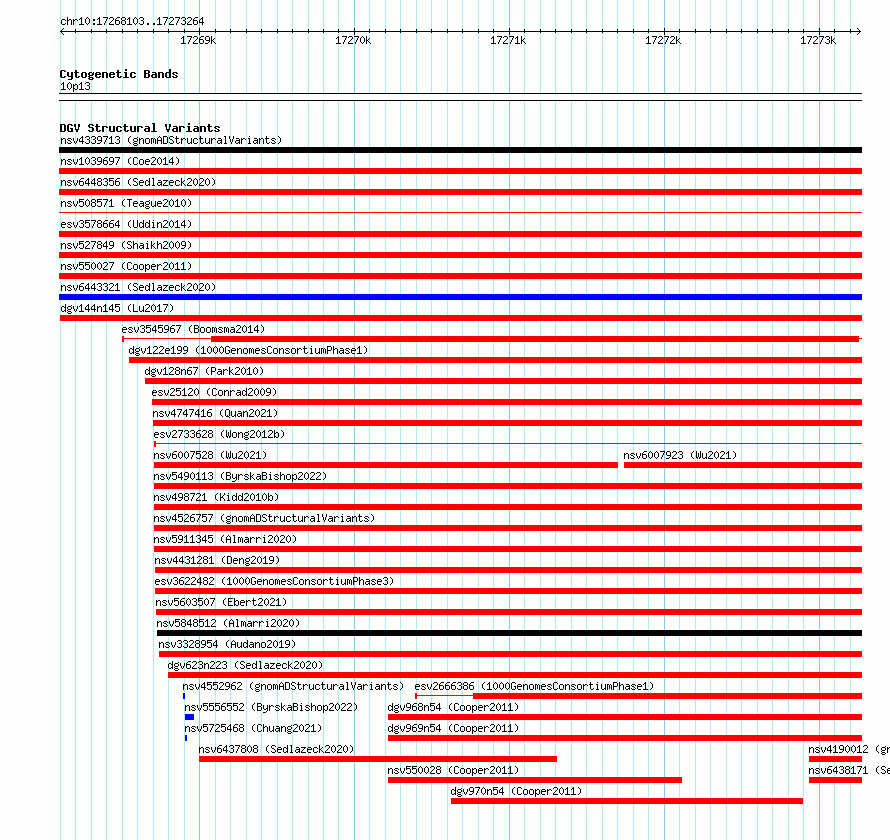Click nsv5911345 (Almarri2020) label

225,539
